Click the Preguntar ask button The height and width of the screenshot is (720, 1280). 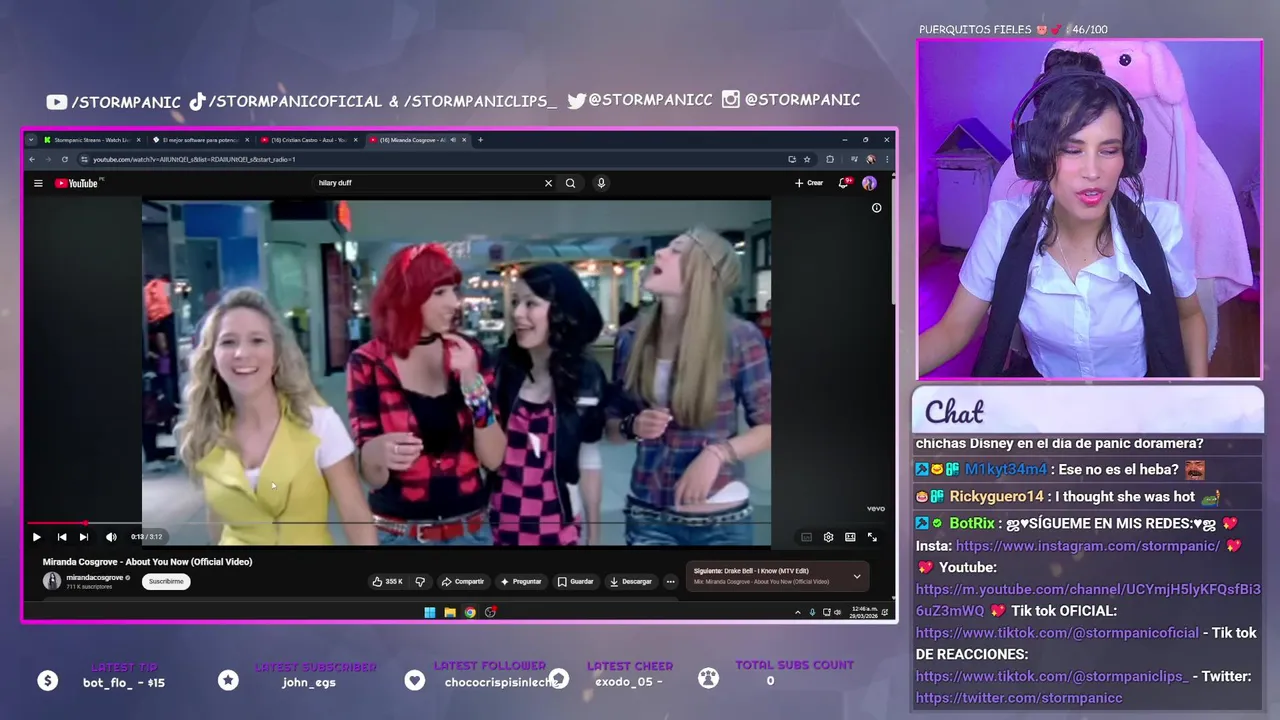(x=521, y=581)
